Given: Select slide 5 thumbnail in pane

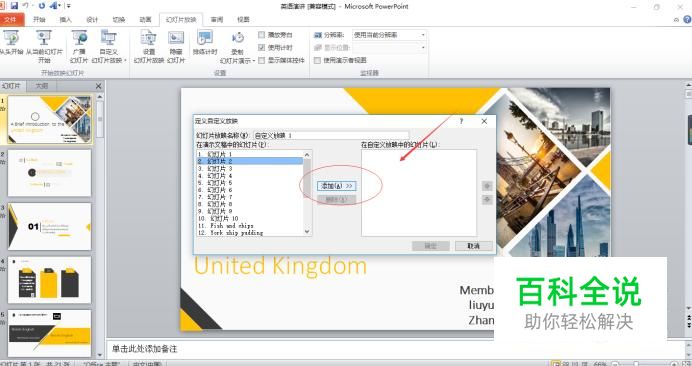Looking at the screenshot, I should [49, 333].
